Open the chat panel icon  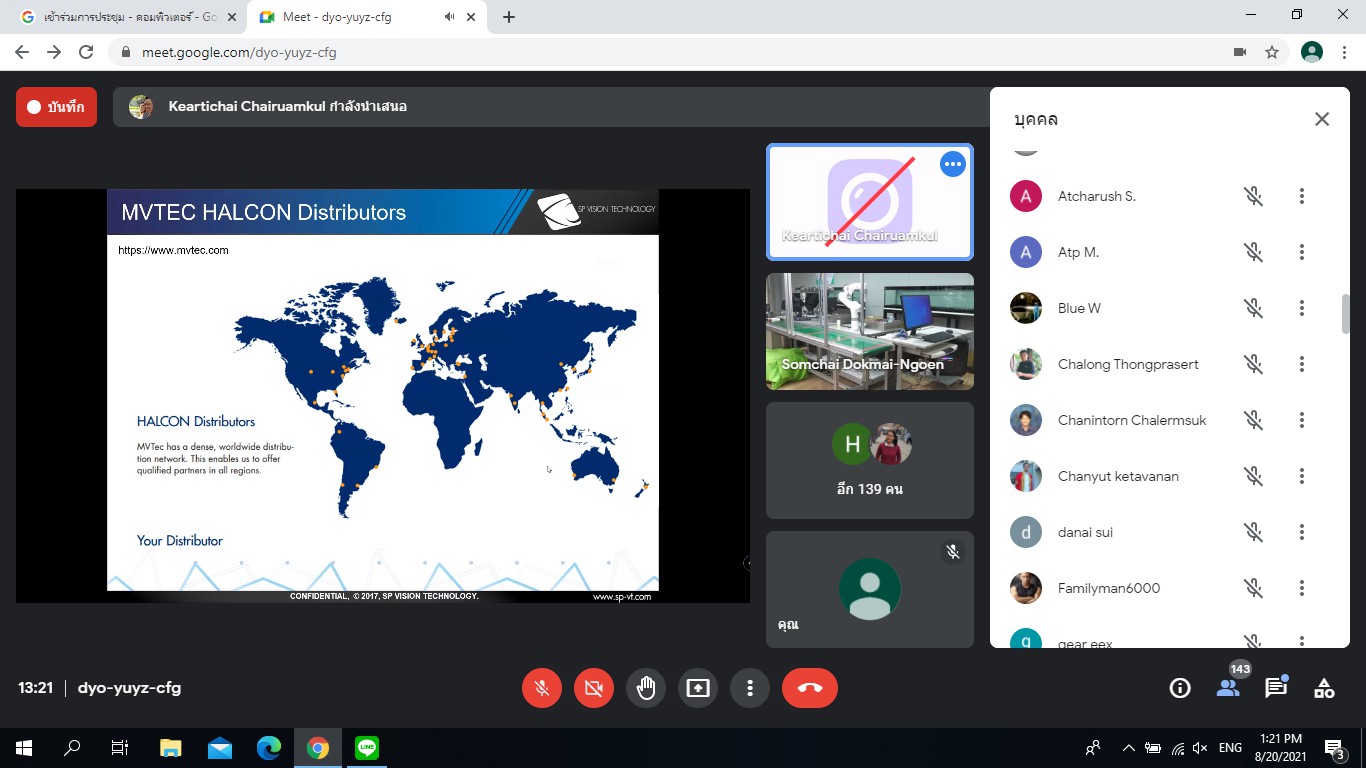tap(1276, 688)
